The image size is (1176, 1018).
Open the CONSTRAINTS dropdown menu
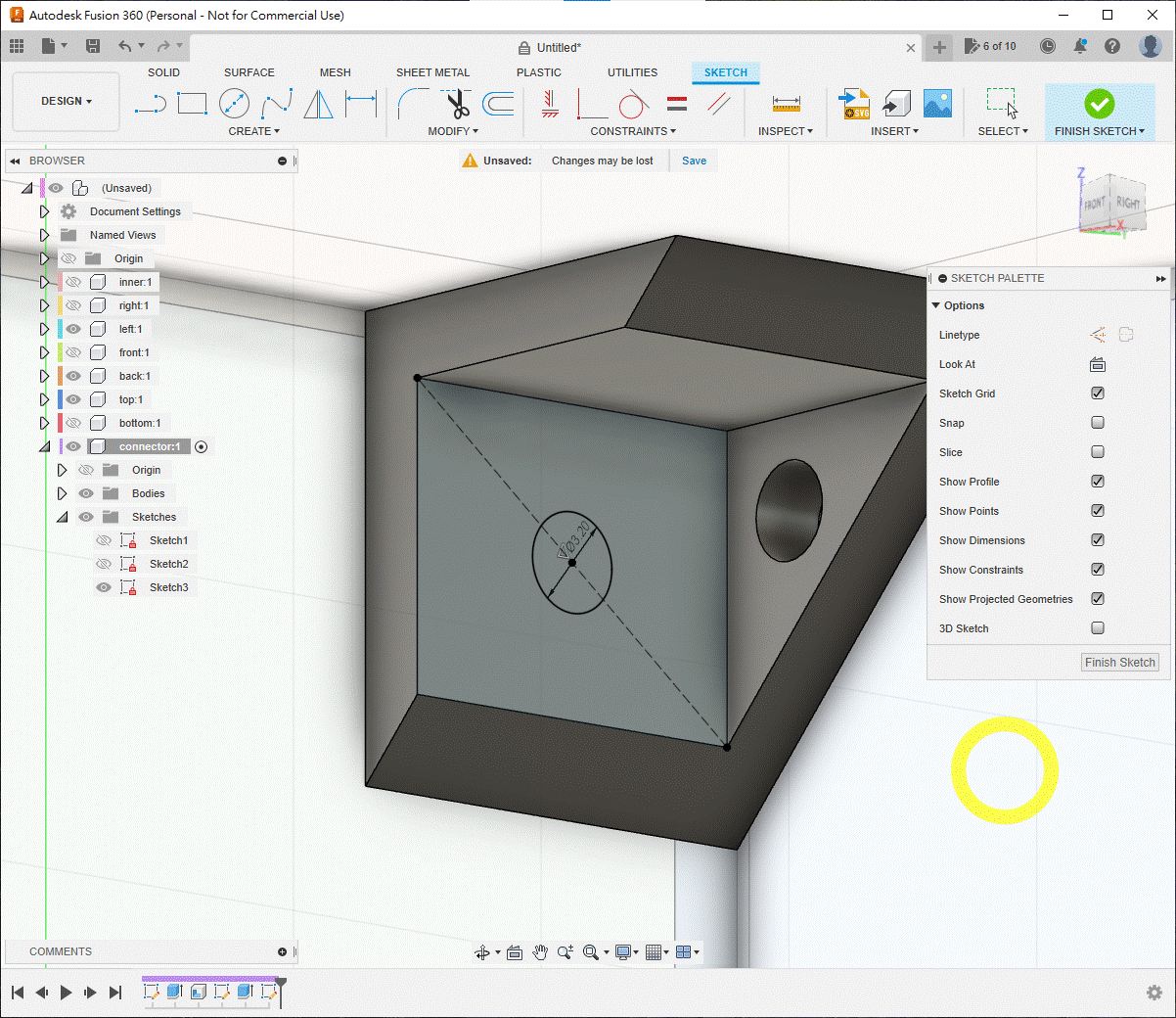[632, 131]
